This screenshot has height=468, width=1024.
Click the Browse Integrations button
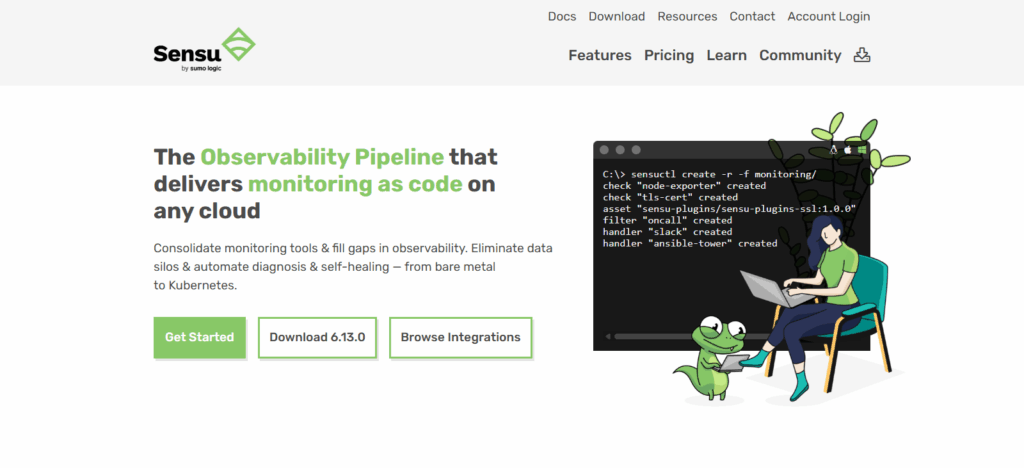click(x=460, y=338)
